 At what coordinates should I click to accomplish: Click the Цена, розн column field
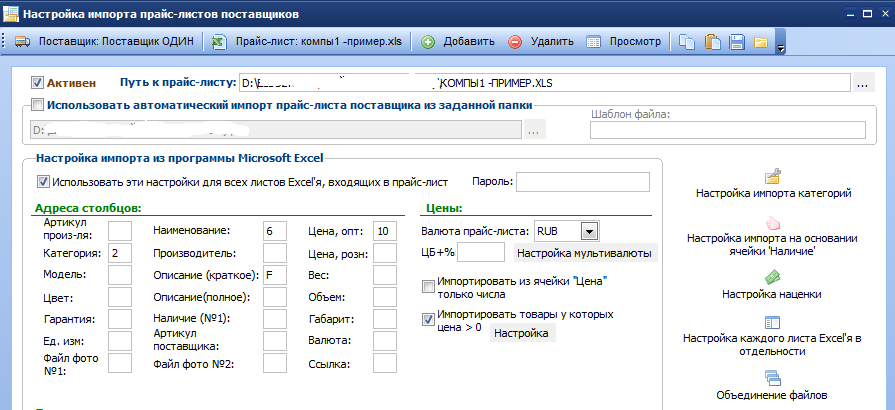385,253
